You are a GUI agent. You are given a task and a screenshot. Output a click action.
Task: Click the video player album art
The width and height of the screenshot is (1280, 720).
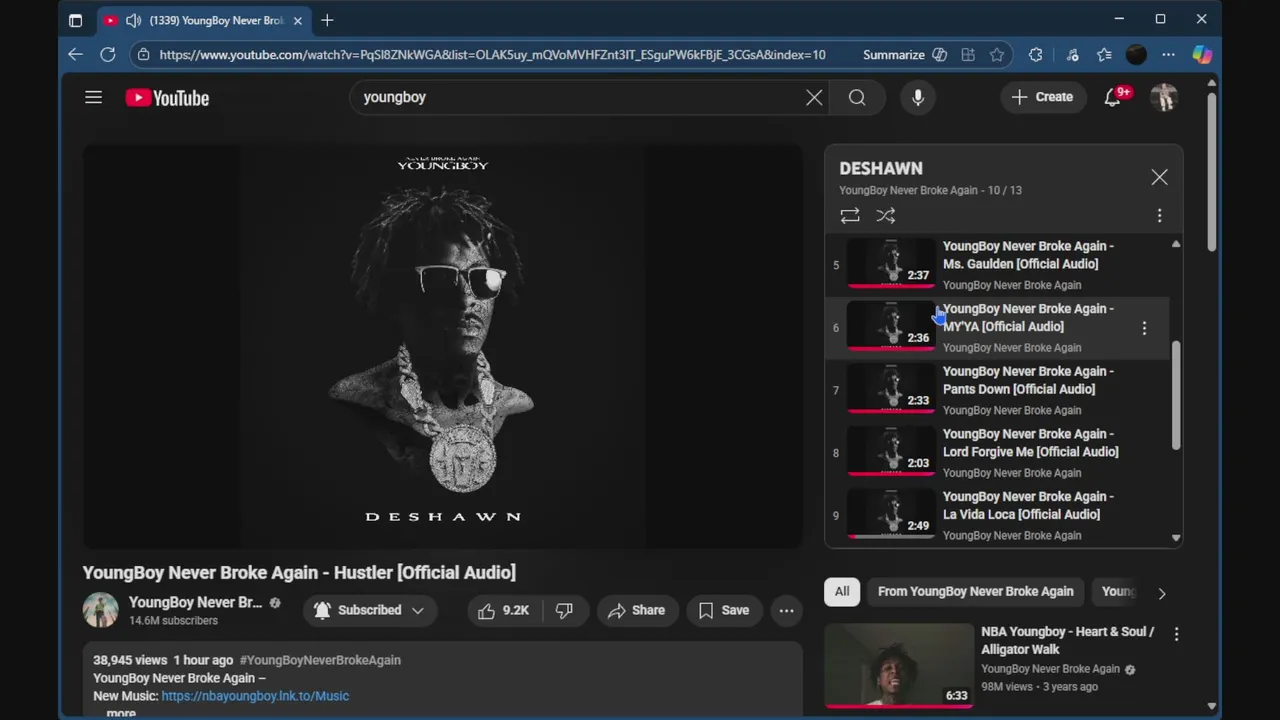pyautogui.click(x=442, y=346)
